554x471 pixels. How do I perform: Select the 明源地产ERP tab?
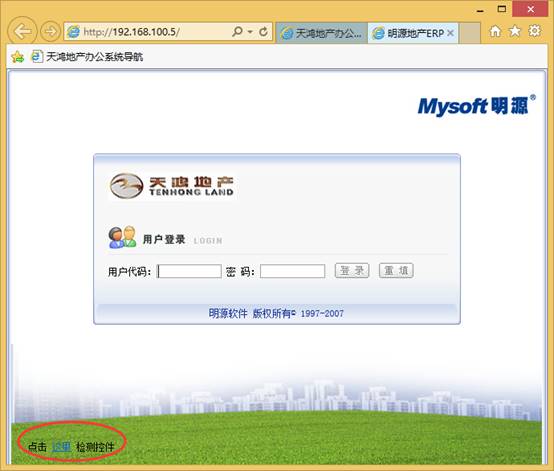click(409, 33)
